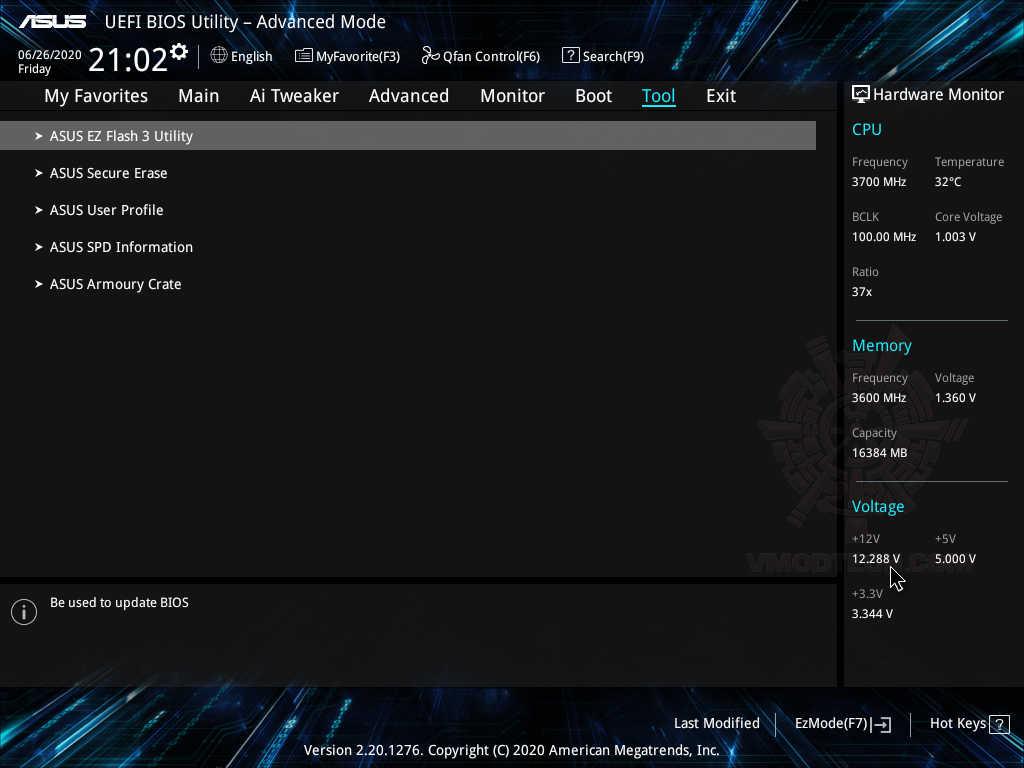This screenshot has height=768, width=1024.
Task: Click Version 2.20.1276 copyright text
Action: (511, 750)
